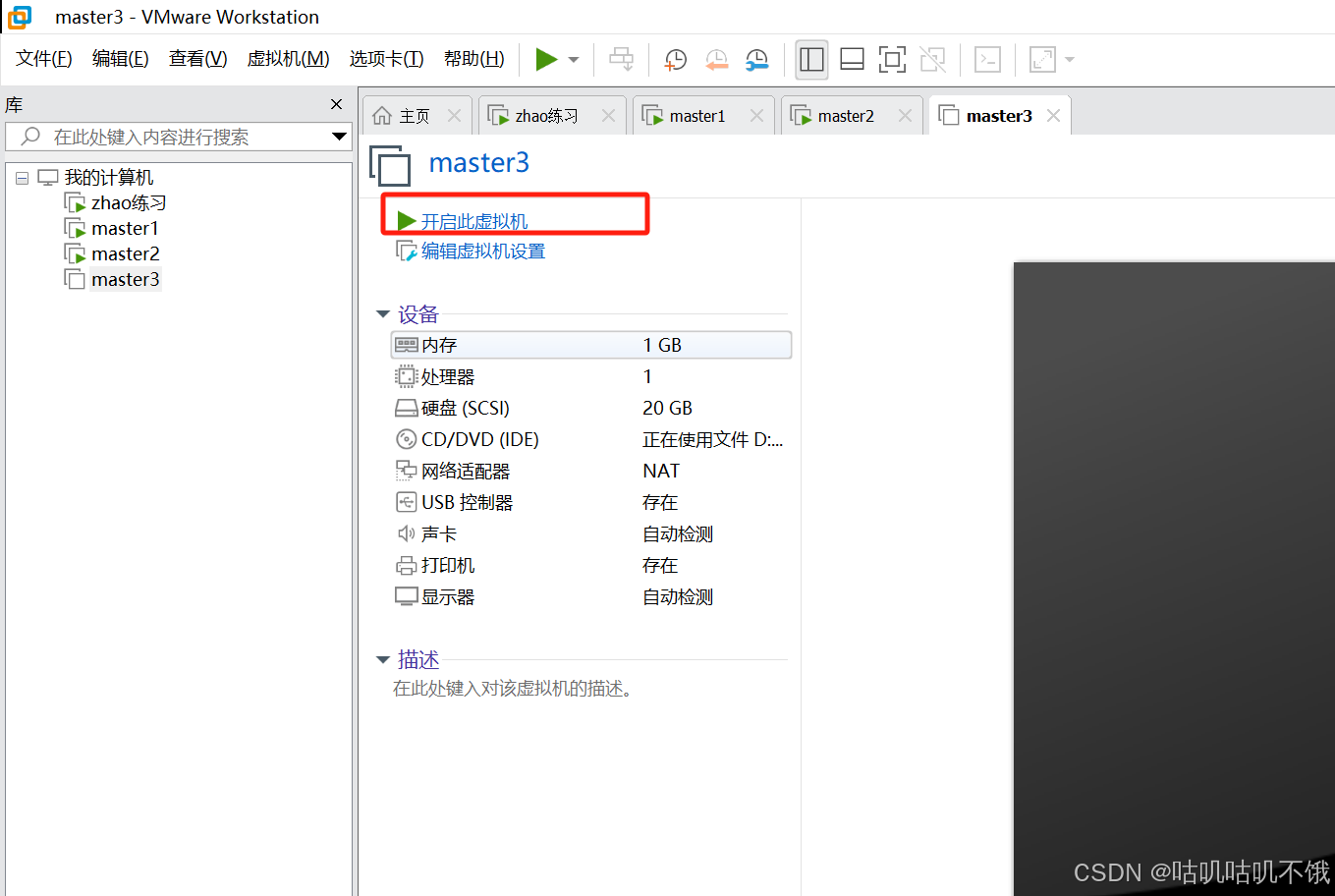
Task: Close the library panel
Action: tap(337, 104)
